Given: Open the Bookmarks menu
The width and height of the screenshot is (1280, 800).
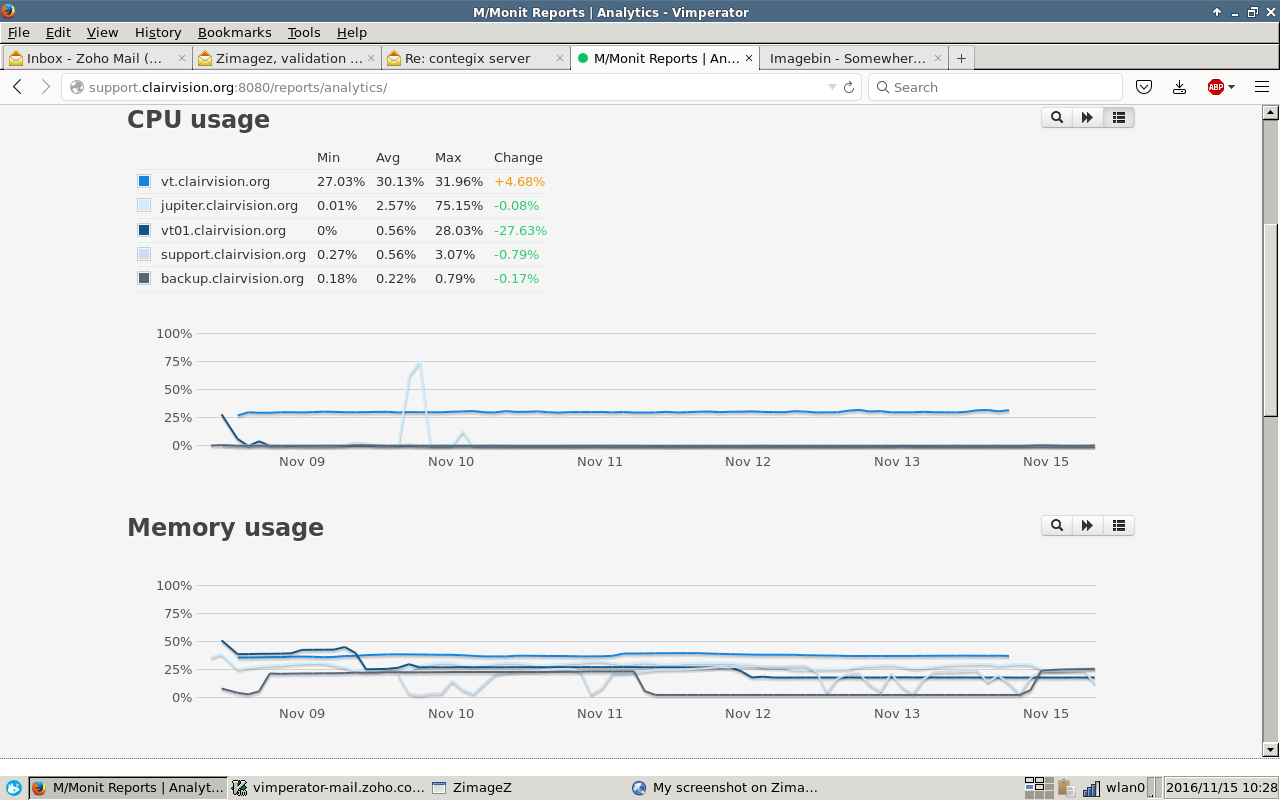Looking at the screenshot, I should pyautogui.click(x=235, y=32).
